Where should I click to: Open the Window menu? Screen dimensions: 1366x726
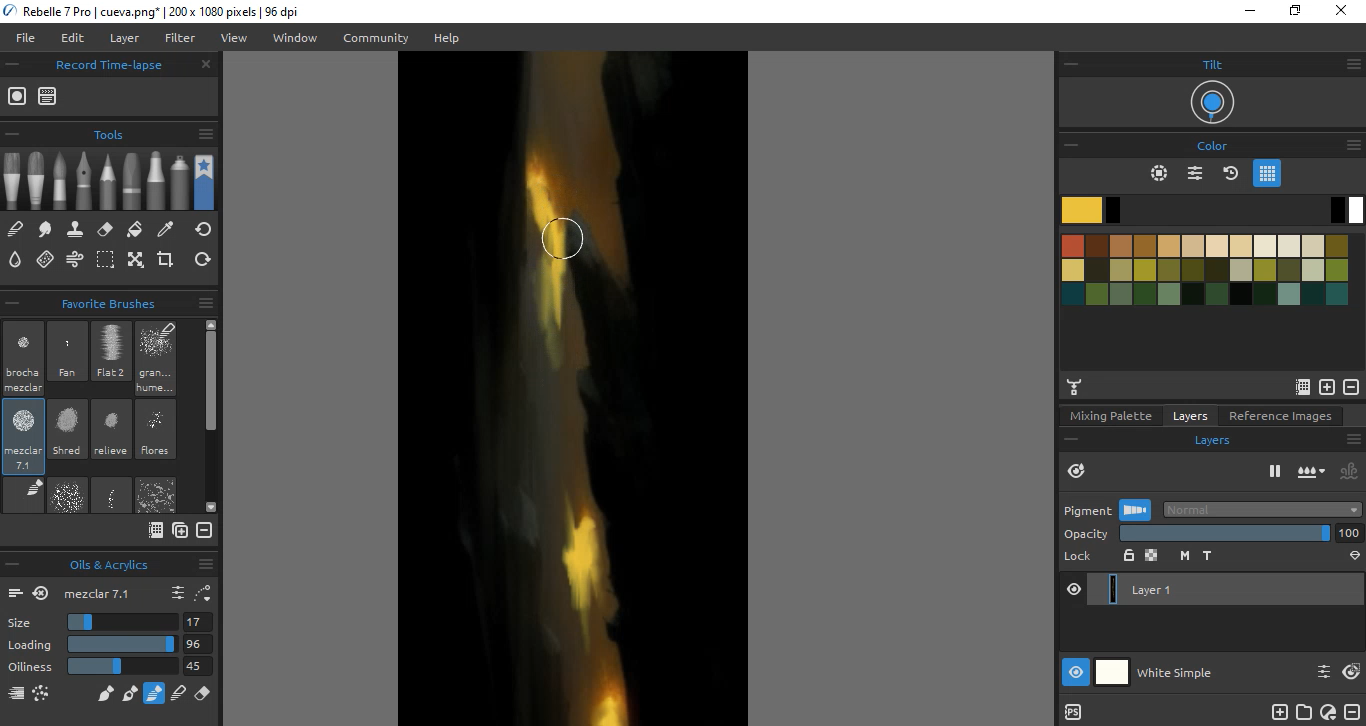tap(295, 38)
